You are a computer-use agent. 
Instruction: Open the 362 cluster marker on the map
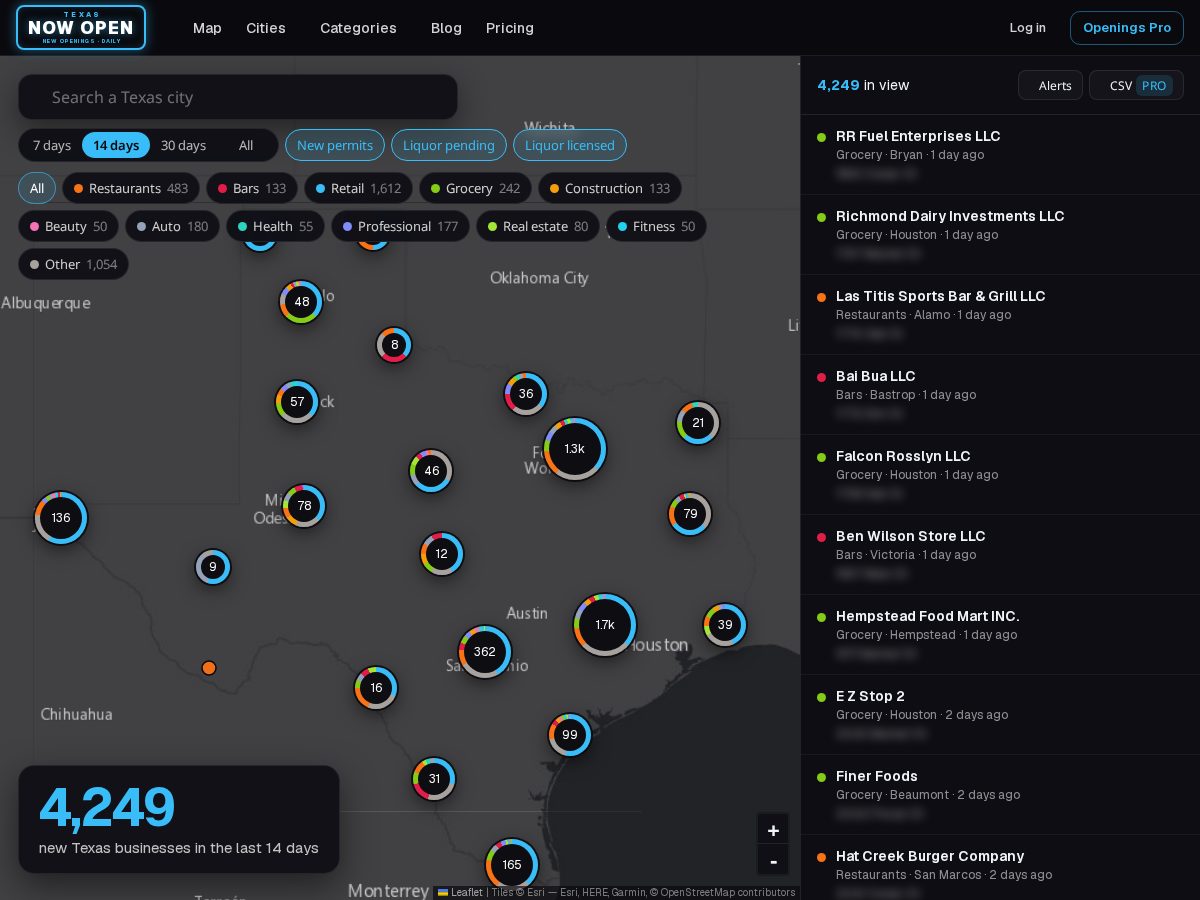[485, 652]
